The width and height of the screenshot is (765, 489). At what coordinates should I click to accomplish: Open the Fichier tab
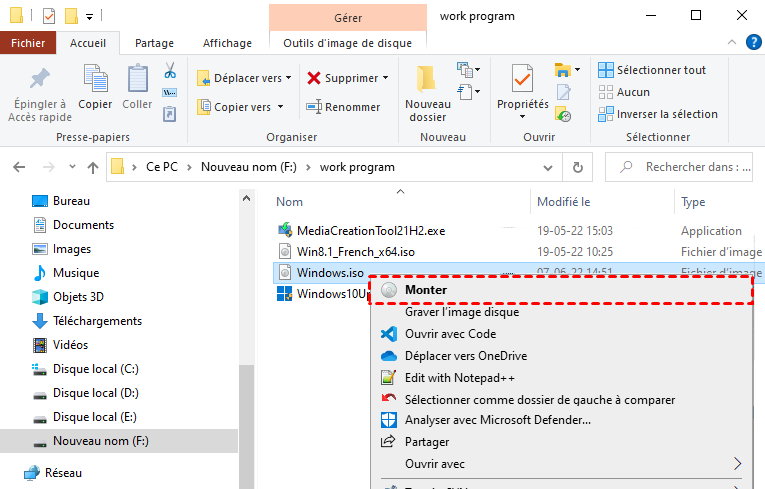[x=28, y=43]
